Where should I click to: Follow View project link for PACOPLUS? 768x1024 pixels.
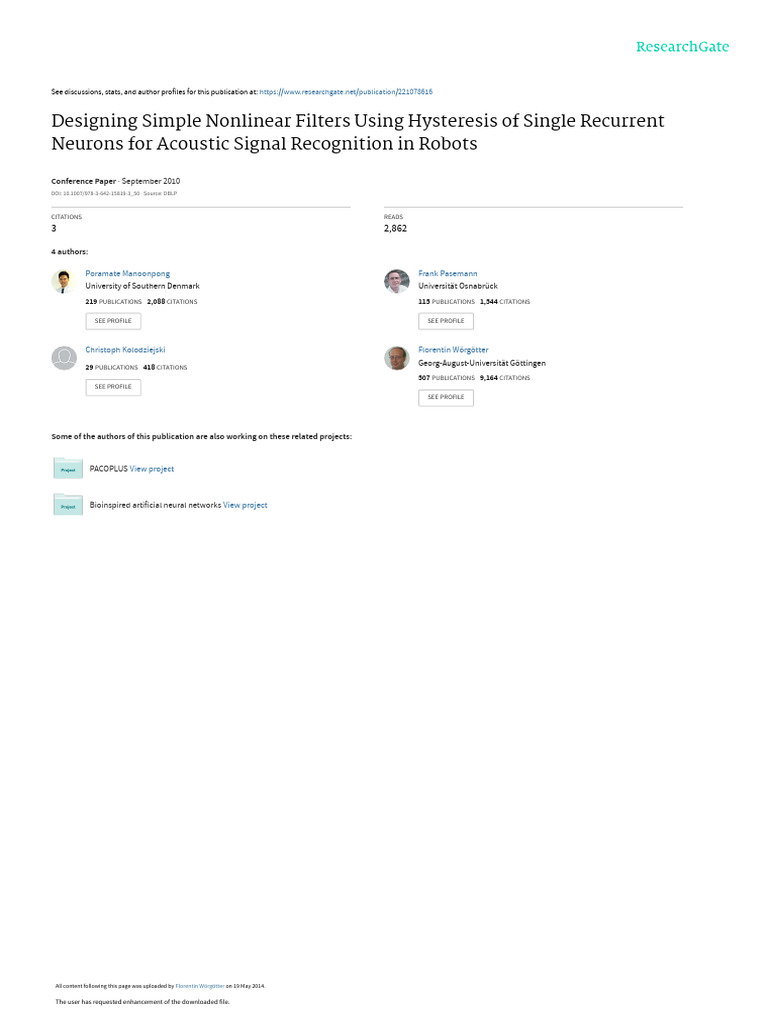(152, 469)
